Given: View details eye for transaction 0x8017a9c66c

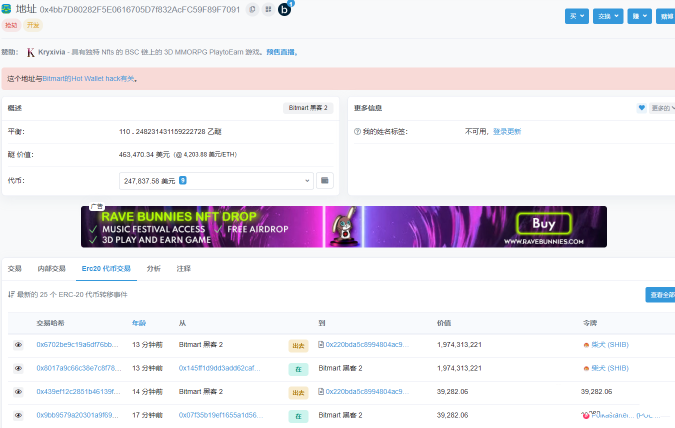Looking at the screenshot, I should [x=18, y=369].
